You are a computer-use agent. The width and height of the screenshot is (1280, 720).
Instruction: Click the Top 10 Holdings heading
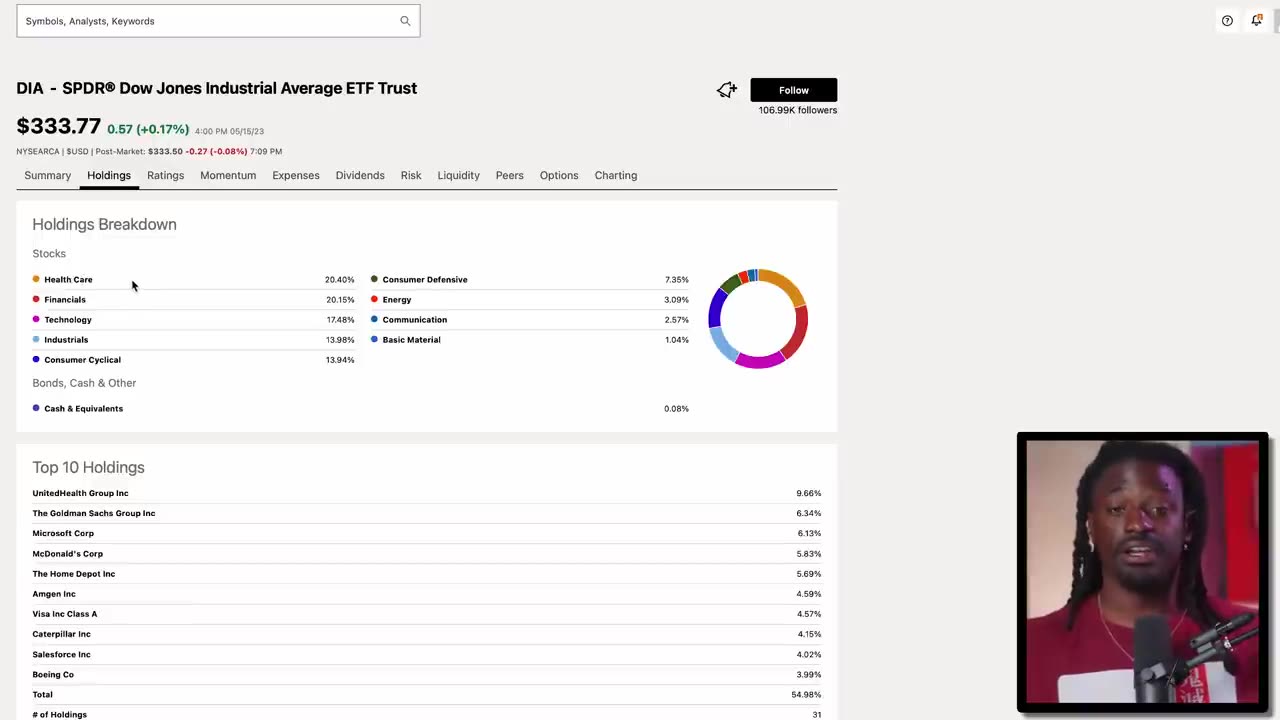pyautogui.click(x=88, y=467)
